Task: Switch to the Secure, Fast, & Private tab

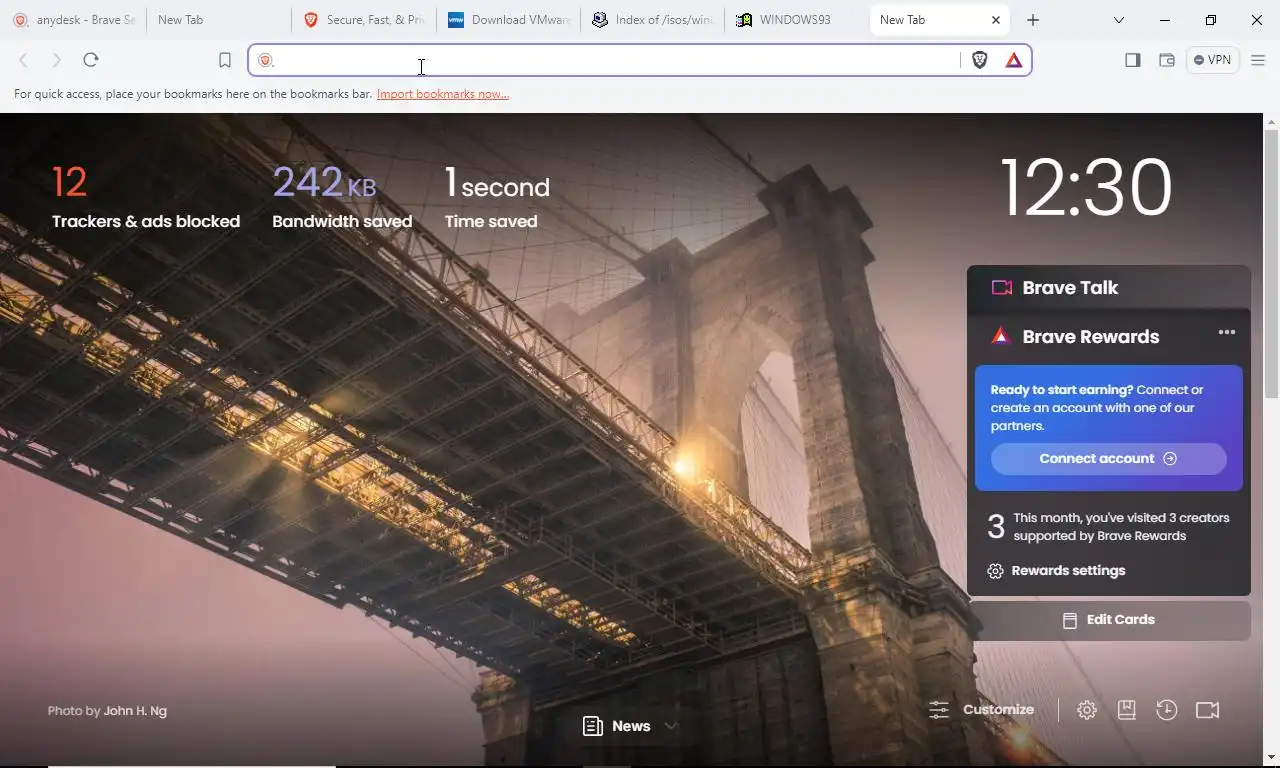Action: [x=365, y=20]
